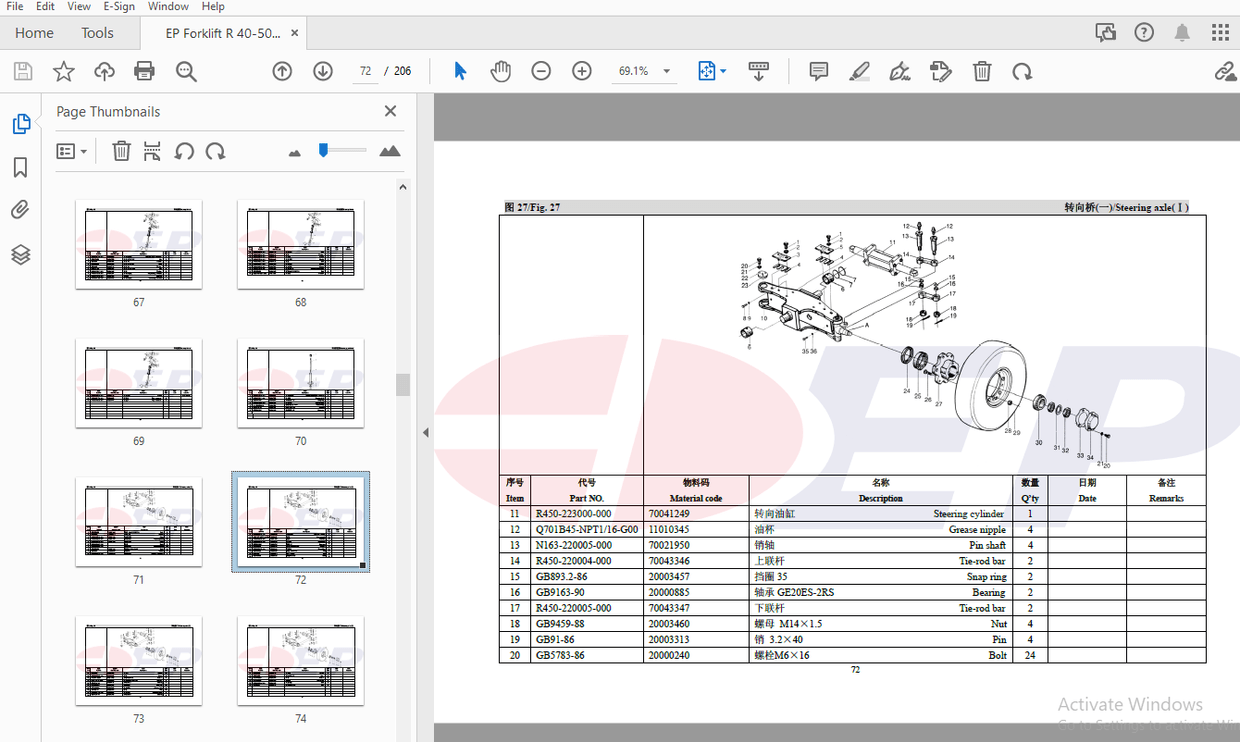This screenshot has width=1240, height=742.
Task: Open the Sign document pen icon
Action: click(899, 71)
